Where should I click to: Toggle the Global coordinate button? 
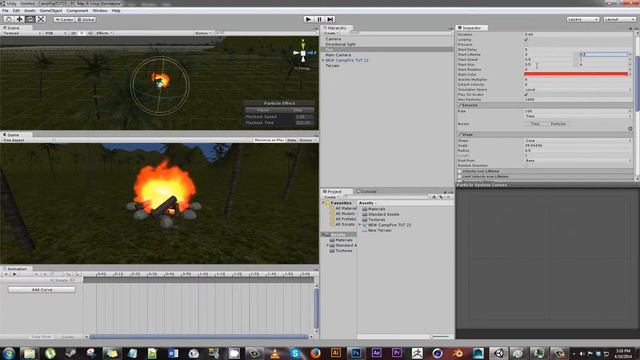86,19
